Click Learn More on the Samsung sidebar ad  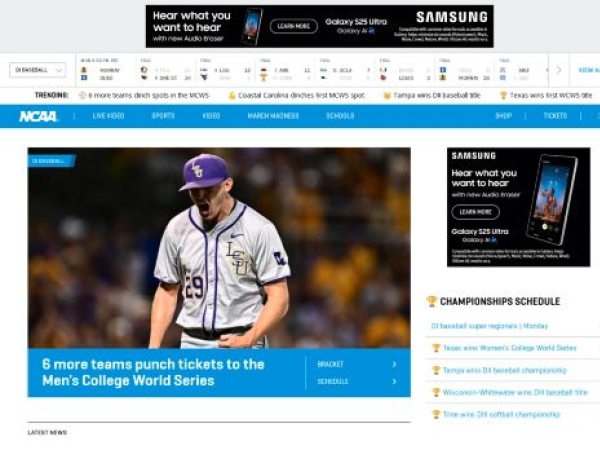pyautogui.click(x=475, y=212)
